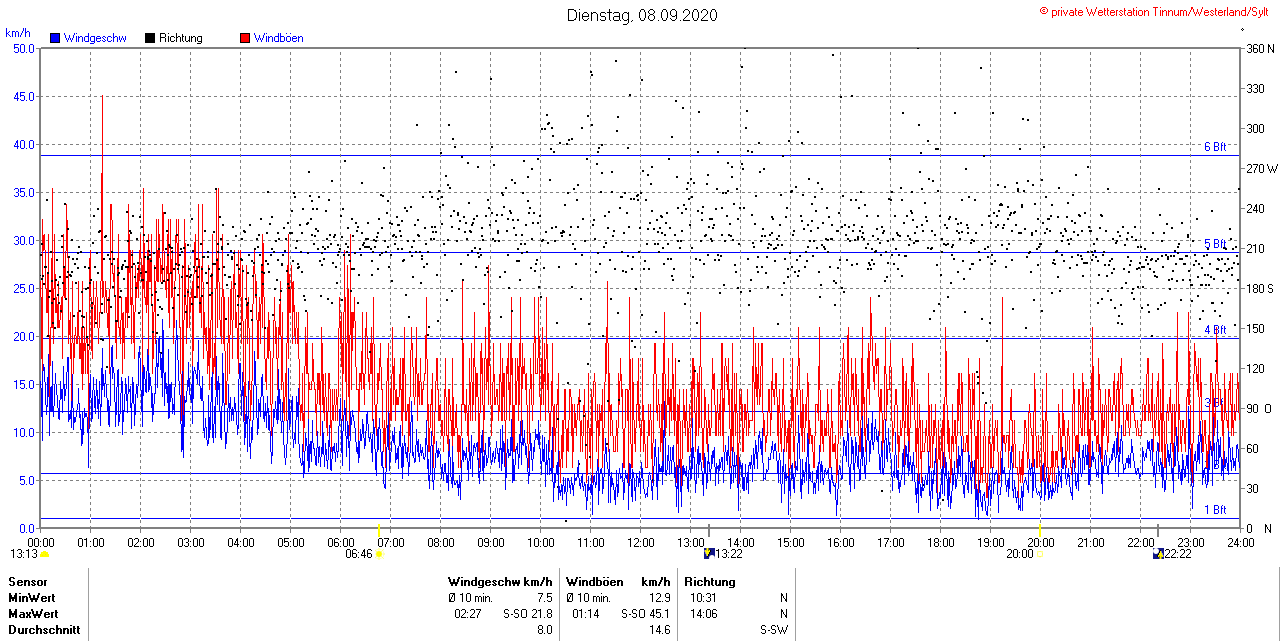Click the Richtung column header in the table

point(710,582)
